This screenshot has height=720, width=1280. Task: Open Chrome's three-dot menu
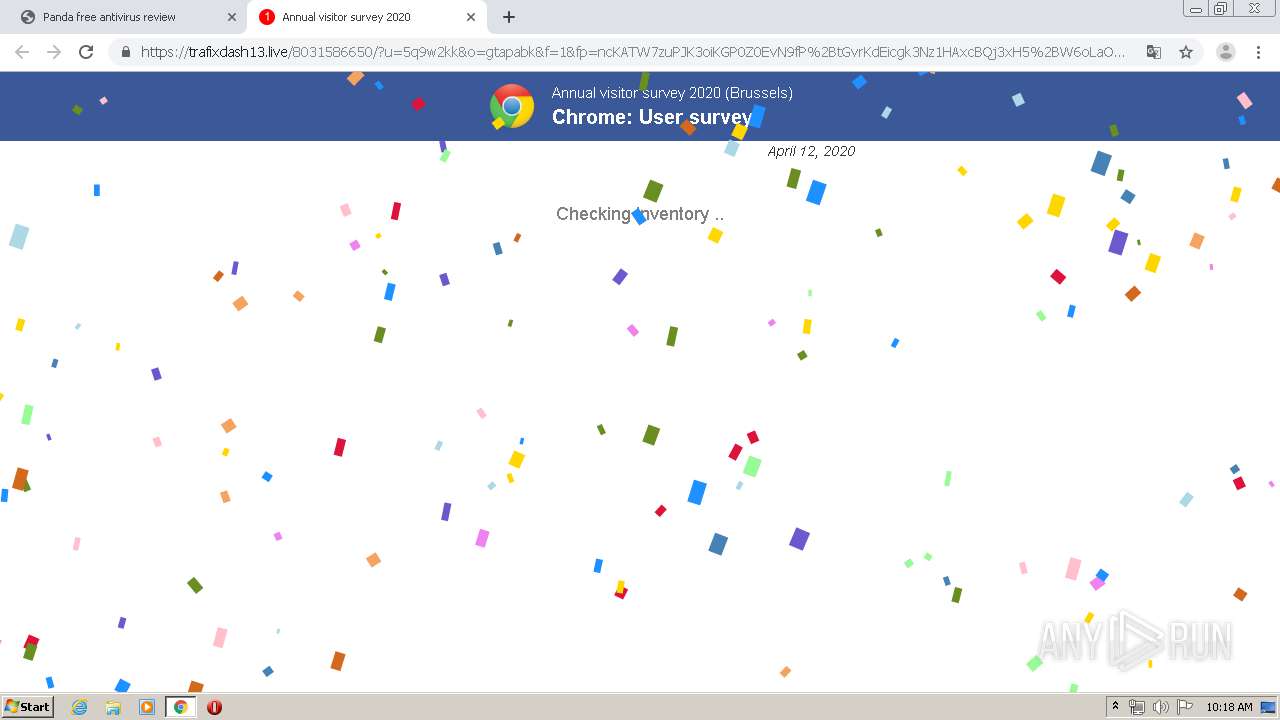coord(1258,52)
